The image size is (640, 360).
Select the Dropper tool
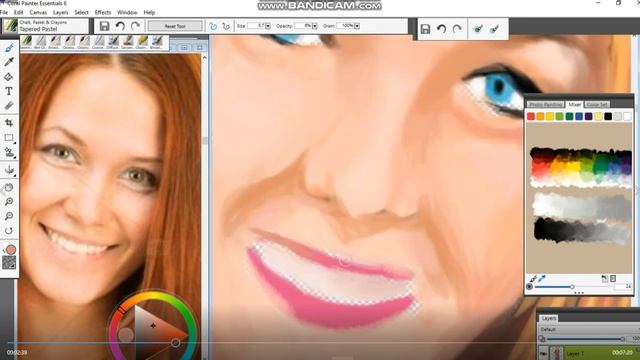coord(9,62)
